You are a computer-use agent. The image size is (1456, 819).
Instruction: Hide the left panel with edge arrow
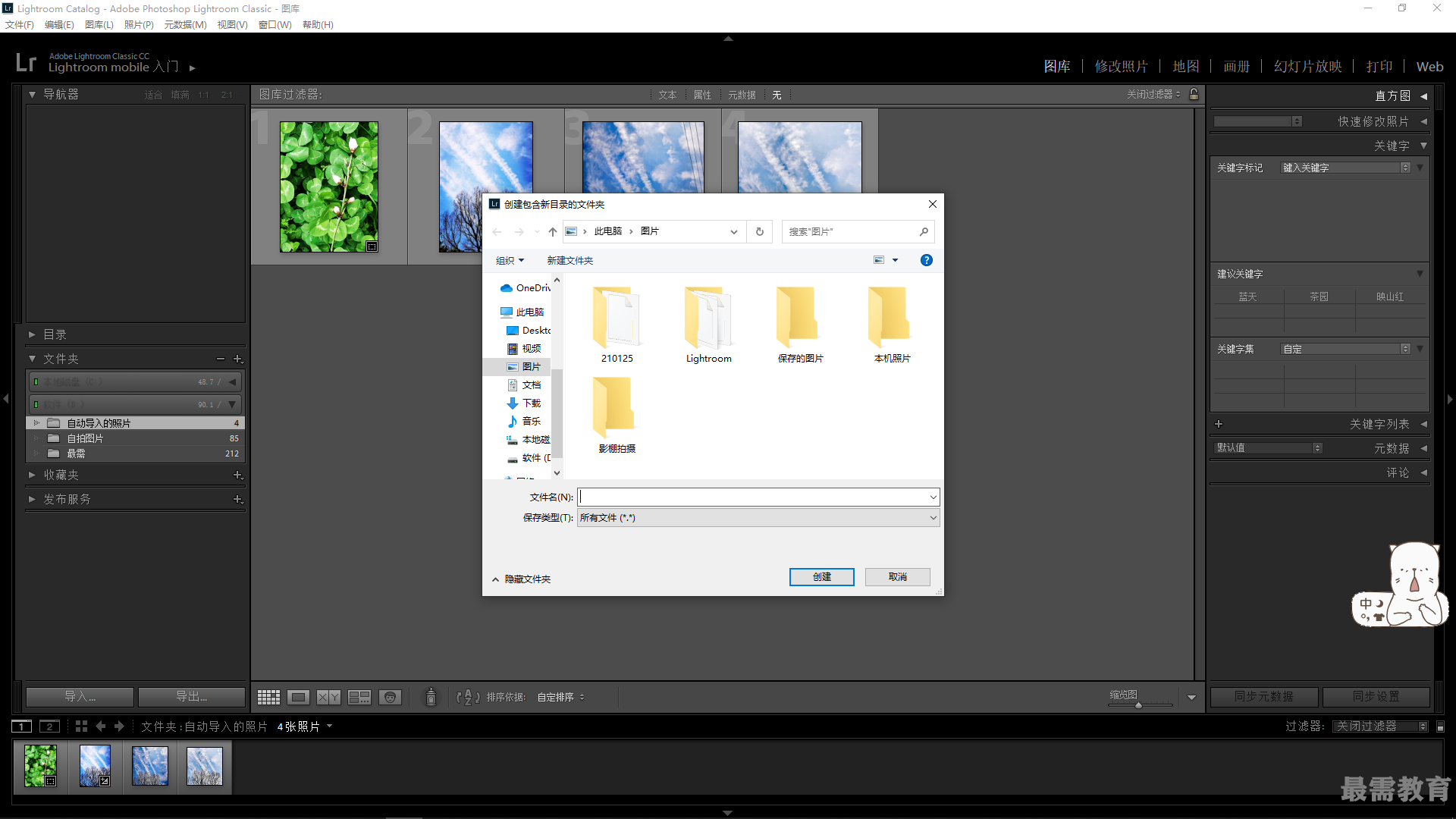pyautogui.click(x=6, y=398)
